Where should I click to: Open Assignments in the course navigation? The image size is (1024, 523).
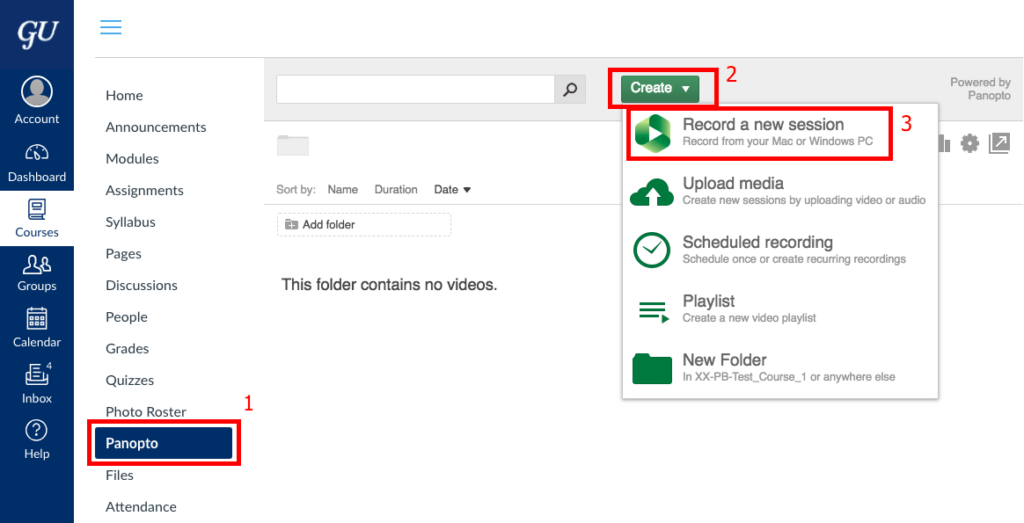(x=145, y=190)
